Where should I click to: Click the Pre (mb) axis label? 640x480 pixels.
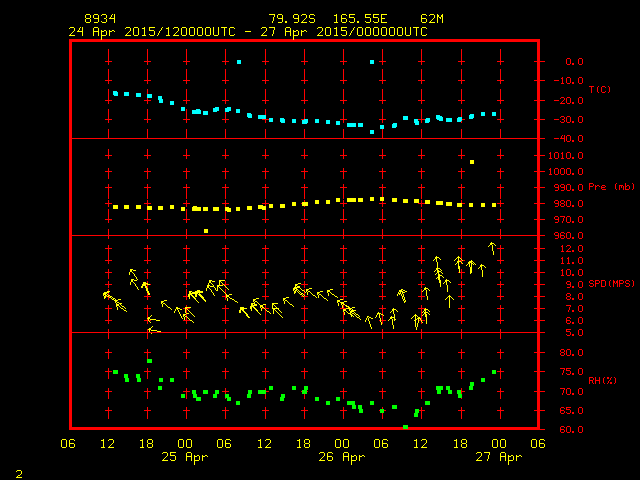(x=611, y=187)
